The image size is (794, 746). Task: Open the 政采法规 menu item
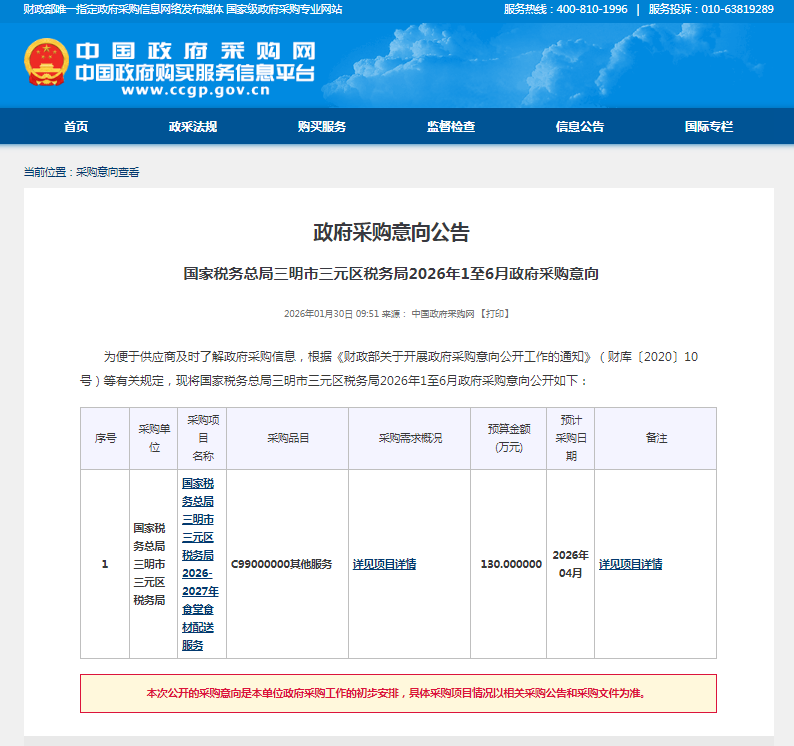click(193, 127)
